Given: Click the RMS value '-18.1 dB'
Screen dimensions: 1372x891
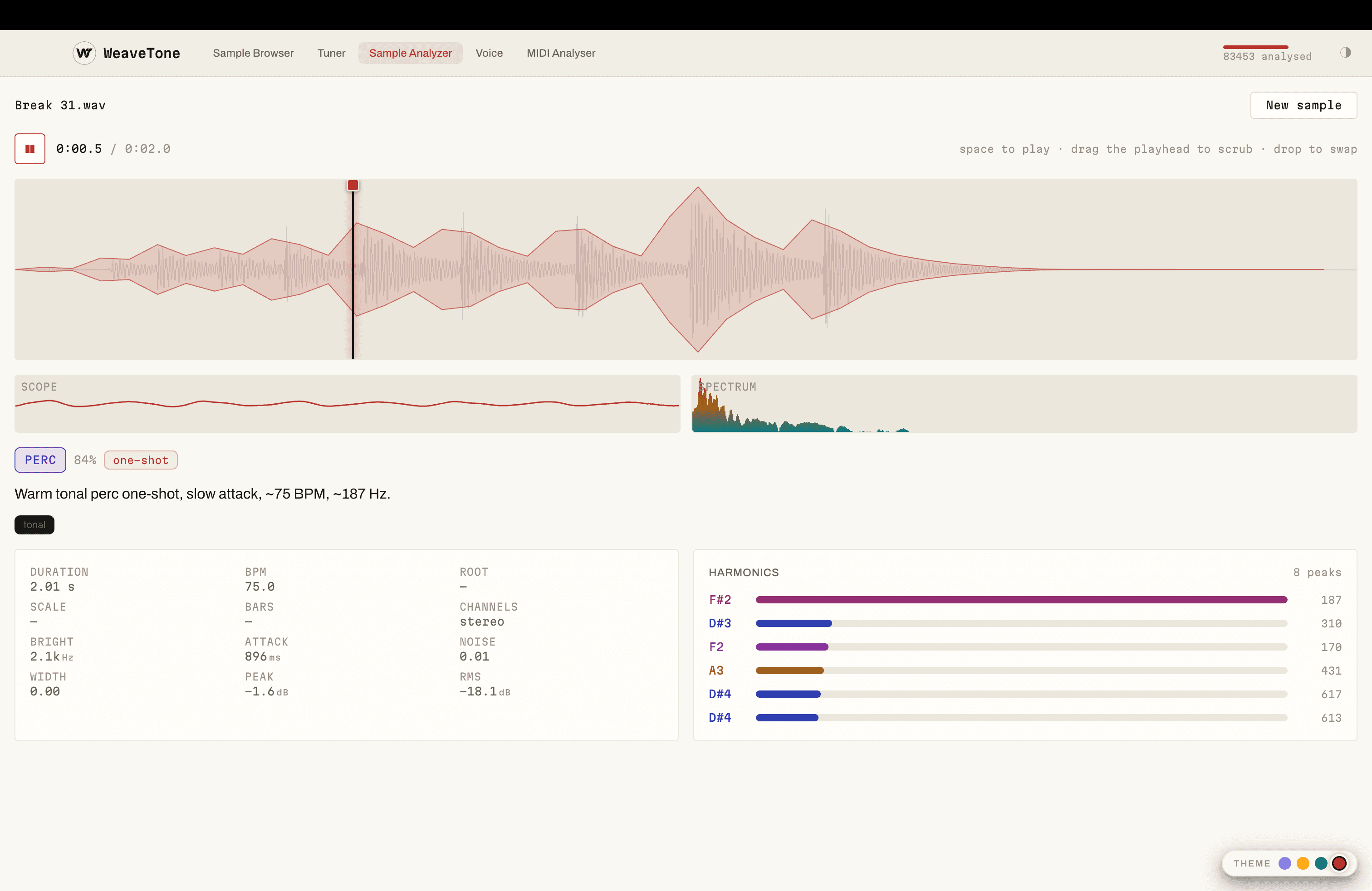Looking at the screenshot, I should click(x=485, y=691).
